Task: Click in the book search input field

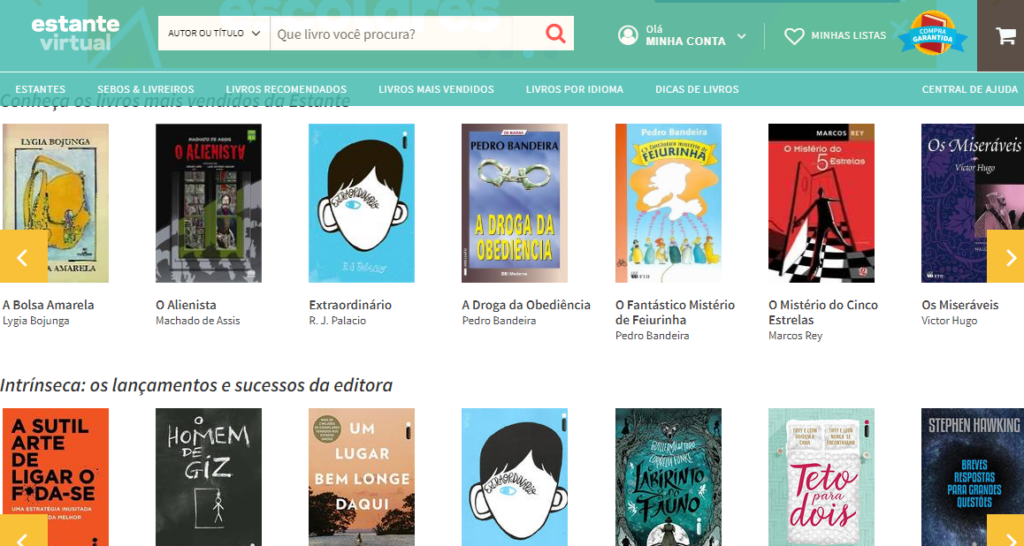Action: 405,34
